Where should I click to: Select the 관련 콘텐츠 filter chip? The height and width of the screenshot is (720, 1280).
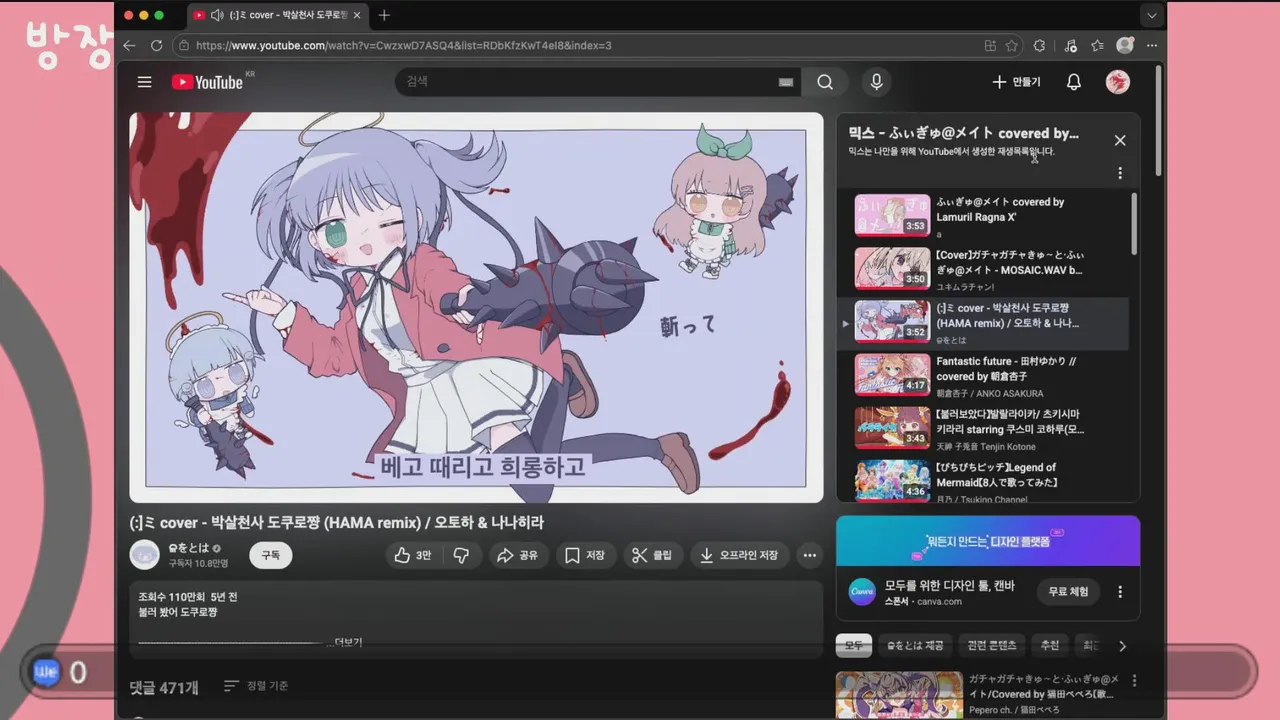992,645
